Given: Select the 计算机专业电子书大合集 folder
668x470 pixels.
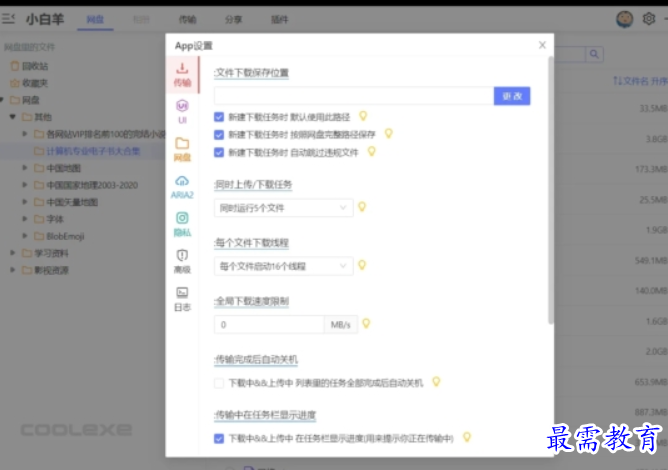Looking at the screenshot, I should (x=93, y=151).
